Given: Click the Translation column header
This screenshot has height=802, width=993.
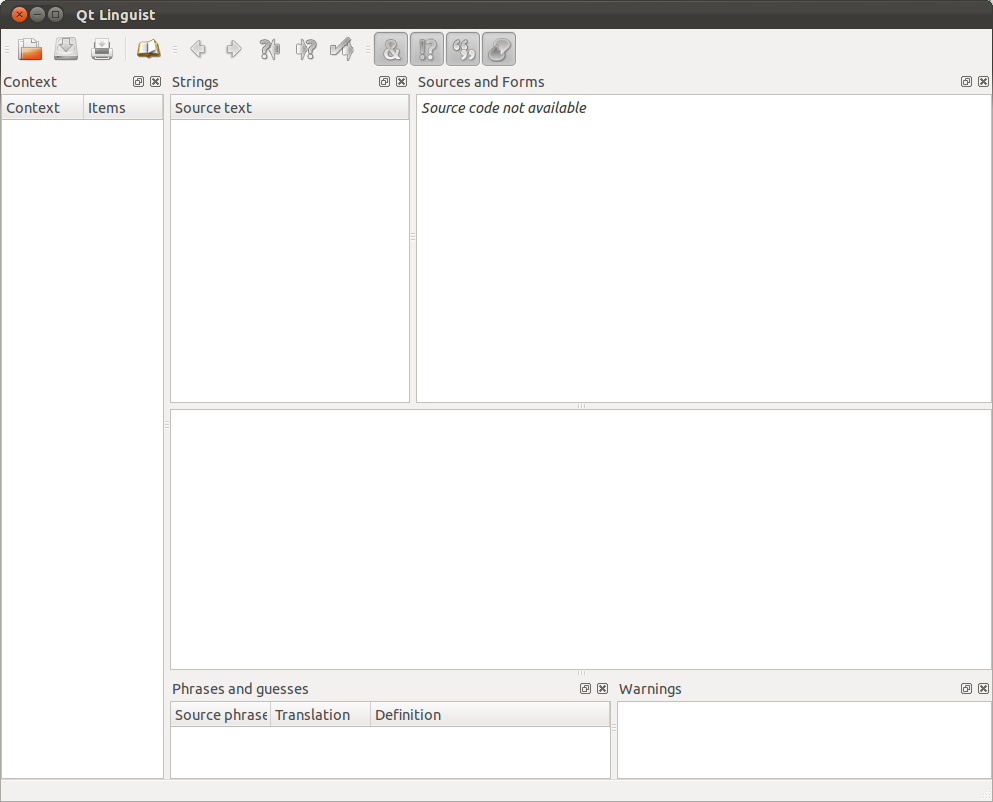Looking at the screenshot, I should click(320, 715).
